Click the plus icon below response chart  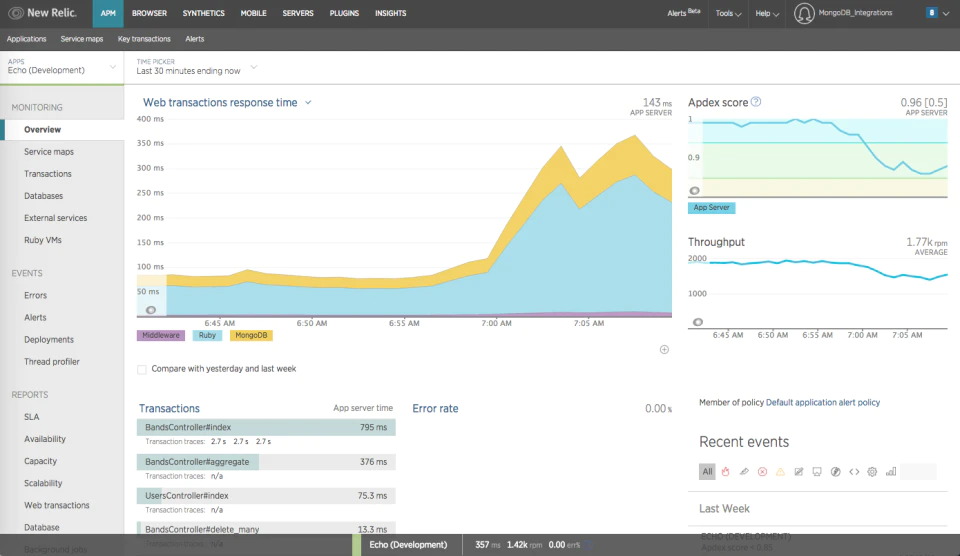(664, 350)
